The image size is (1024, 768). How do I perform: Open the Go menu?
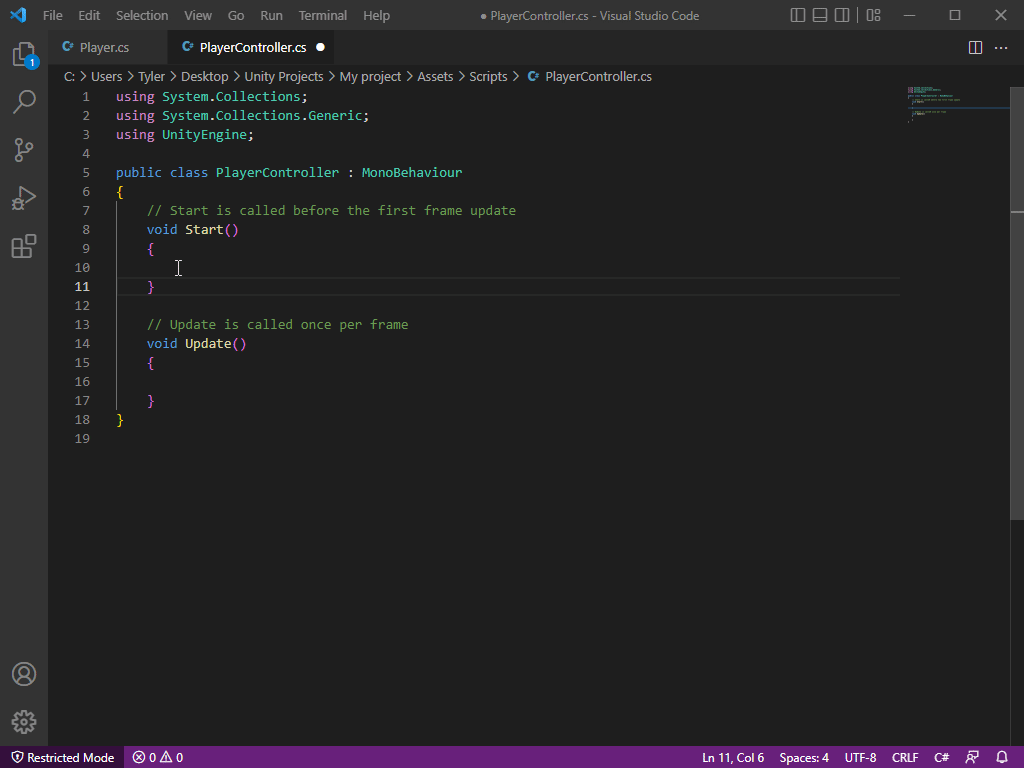236,16
